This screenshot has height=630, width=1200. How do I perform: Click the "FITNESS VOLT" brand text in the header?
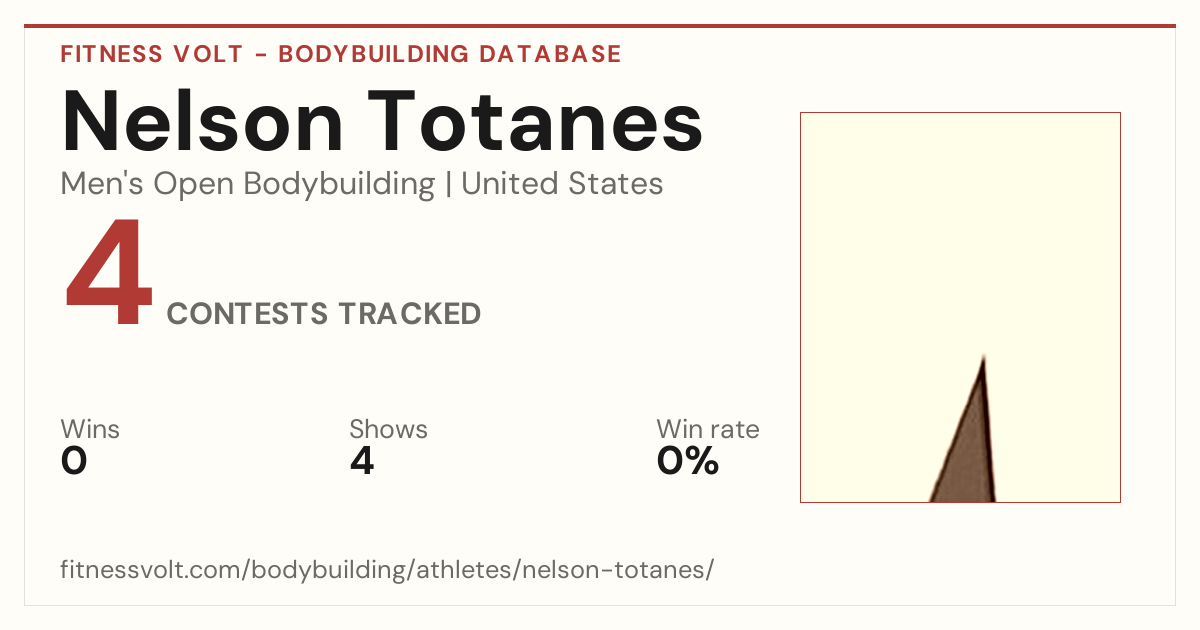152,54
